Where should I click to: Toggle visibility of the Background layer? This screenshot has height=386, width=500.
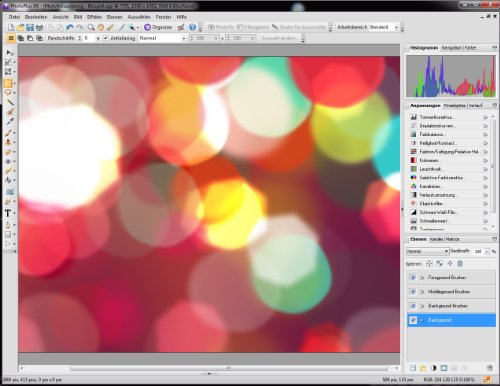[413, 320]
